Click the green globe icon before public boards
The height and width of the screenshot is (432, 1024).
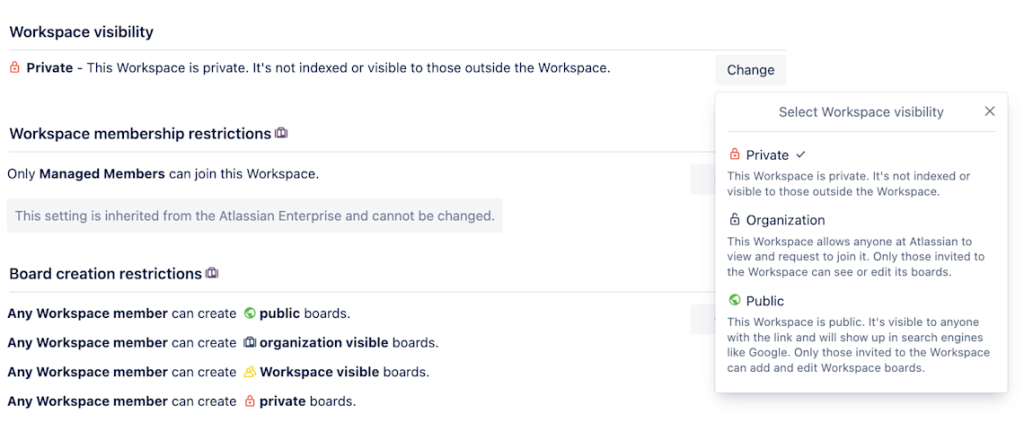[x=250, y=313]
